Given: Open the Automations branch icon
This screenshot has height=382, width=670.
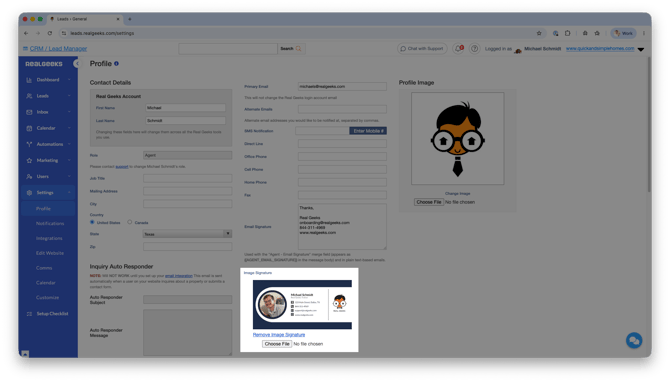Looking at the screenshot, I should tap(29, 144).
